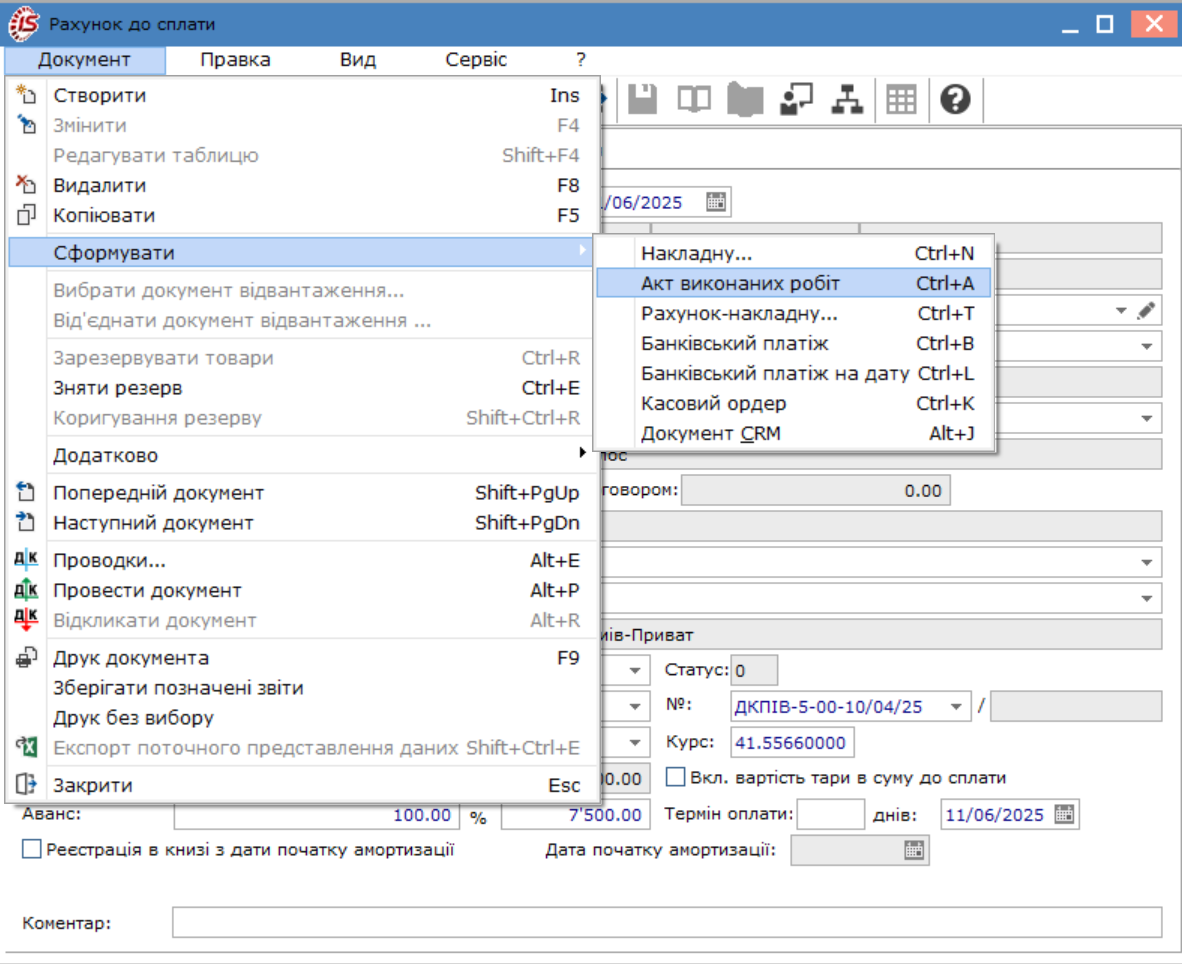Click the Коментар input field
The height and width of the screenshot is (964, 1182).
666,923
